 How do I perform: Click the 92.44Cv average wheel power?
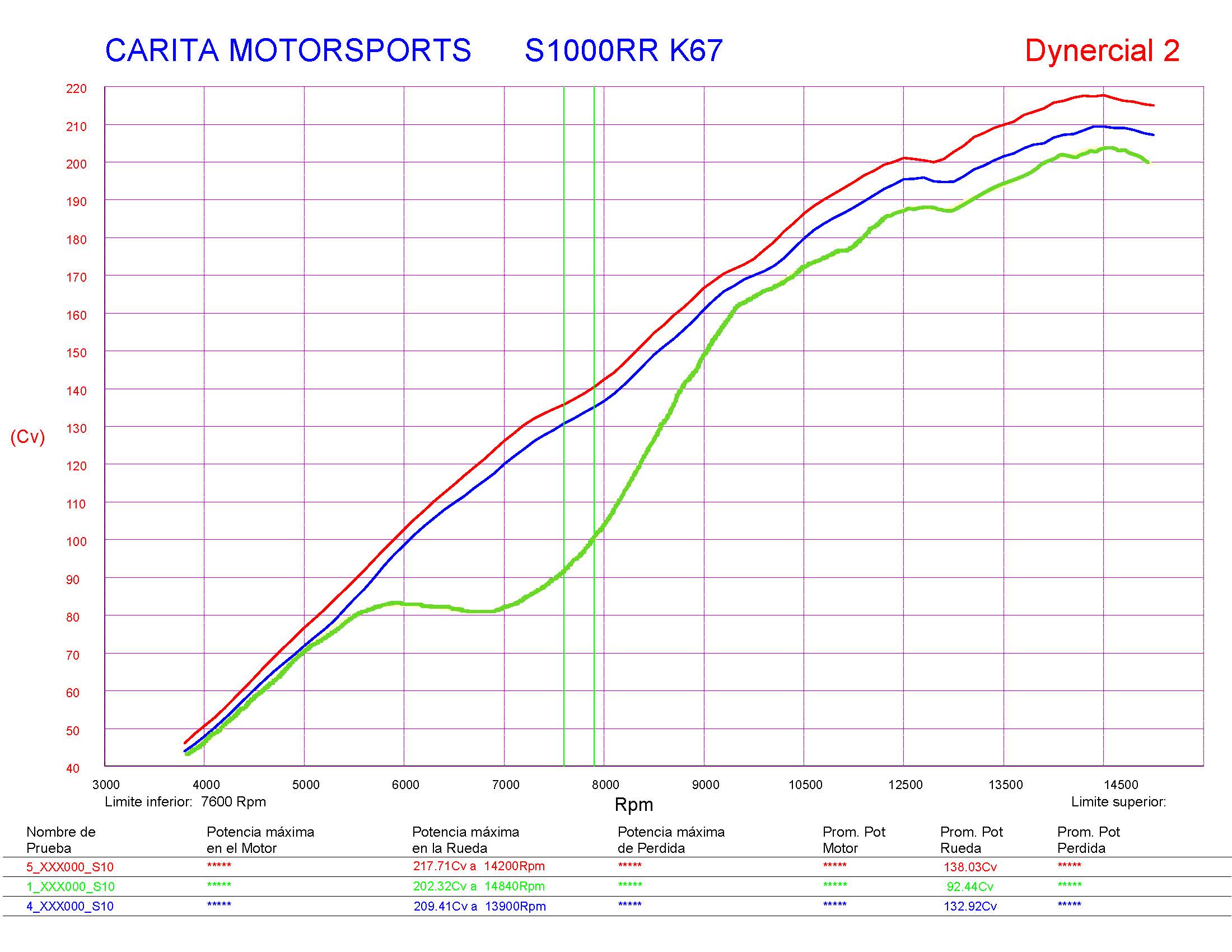[x=970, y=886]
